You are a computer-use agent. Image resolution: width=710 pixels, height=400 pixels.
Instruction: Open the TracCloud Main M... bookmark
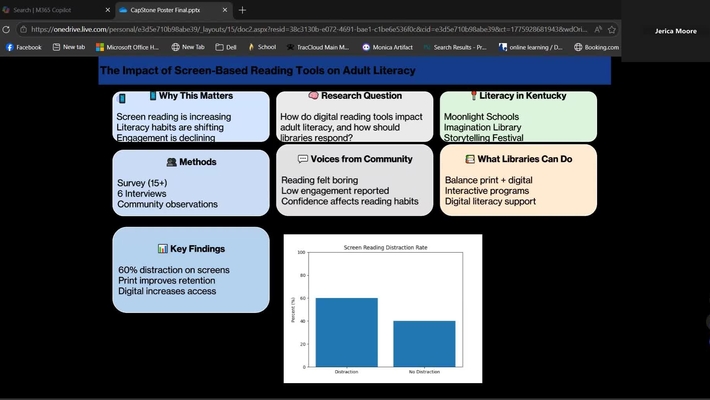coord(318,47)
